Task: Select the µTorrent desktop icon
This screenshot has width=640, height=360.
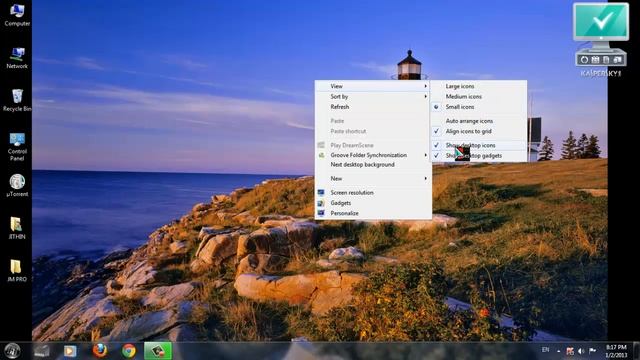Action: [17, 185]
